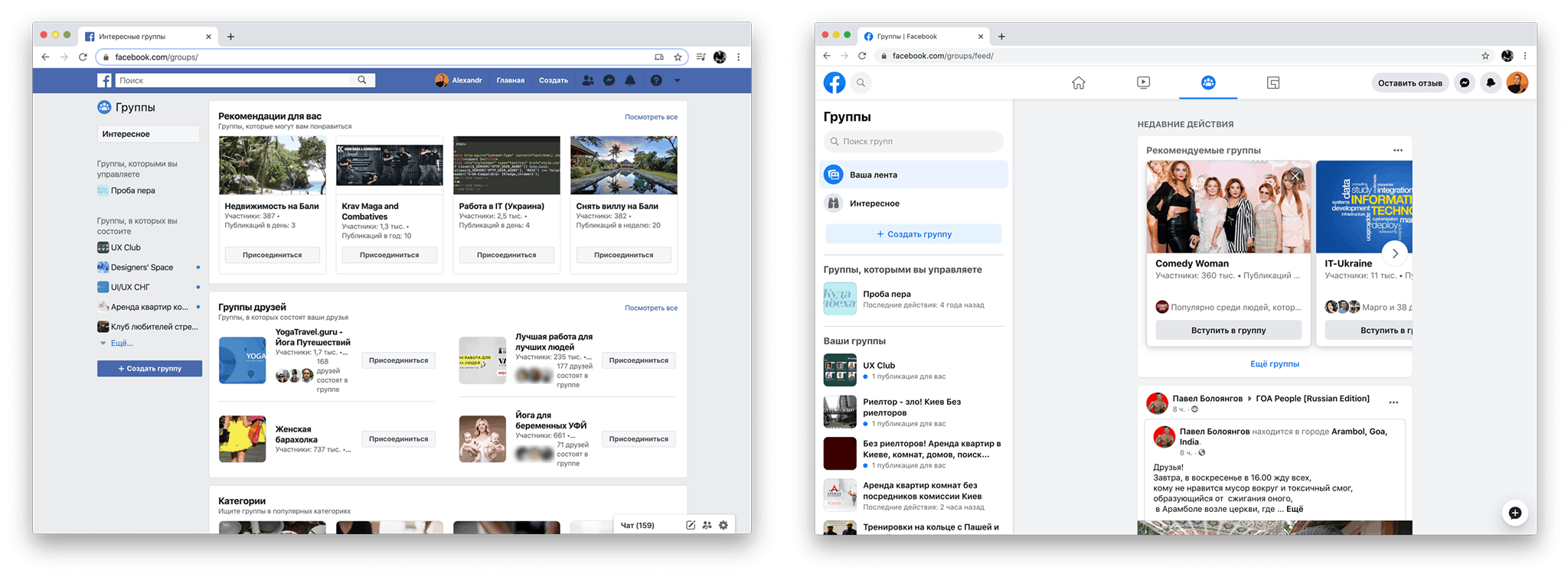Open a new tab in the left browser
The width and height of the screenshot is (1568, 577).
(x=230, y=36)
